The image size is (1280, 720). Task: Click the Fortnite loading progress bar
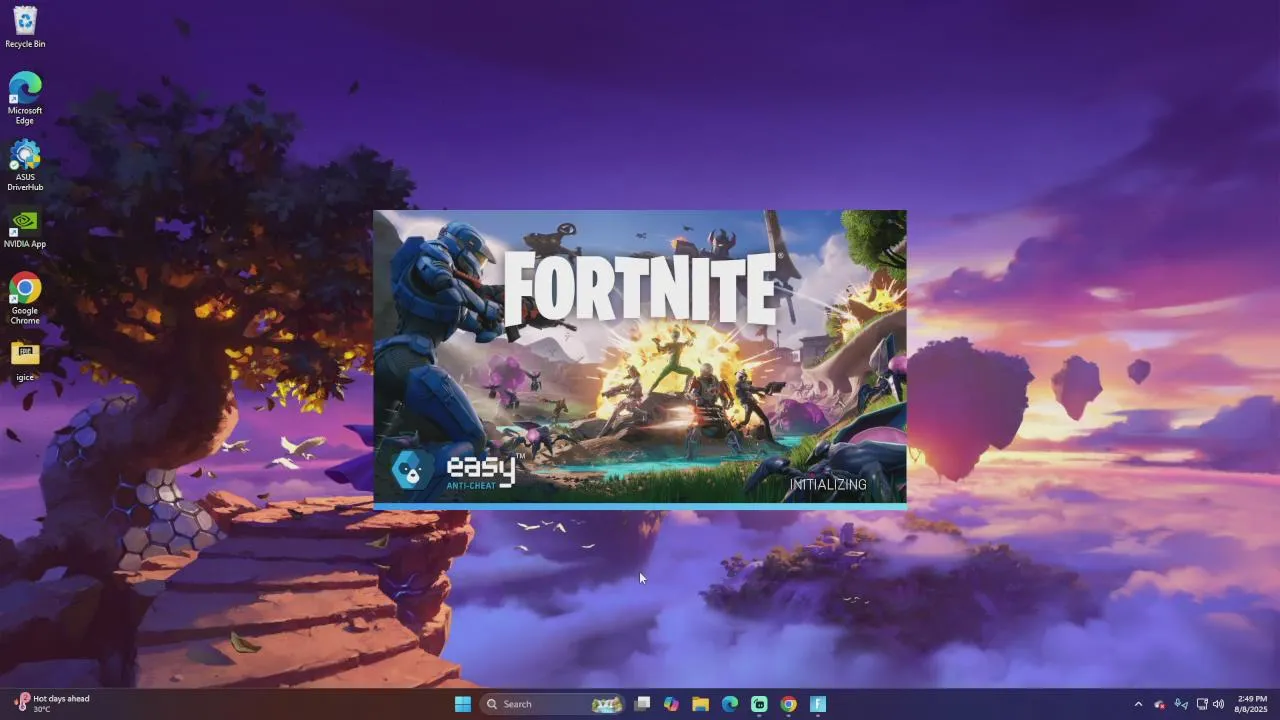(x=640, y=507)
